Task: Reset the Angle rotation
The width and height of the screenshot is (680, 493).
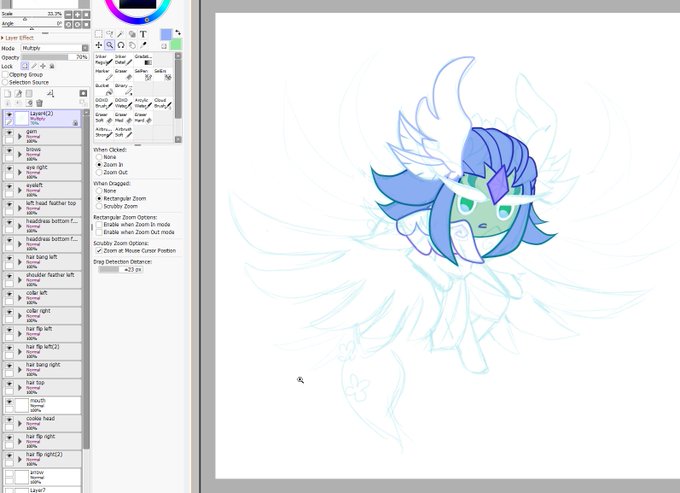Action: click(86, 24)
